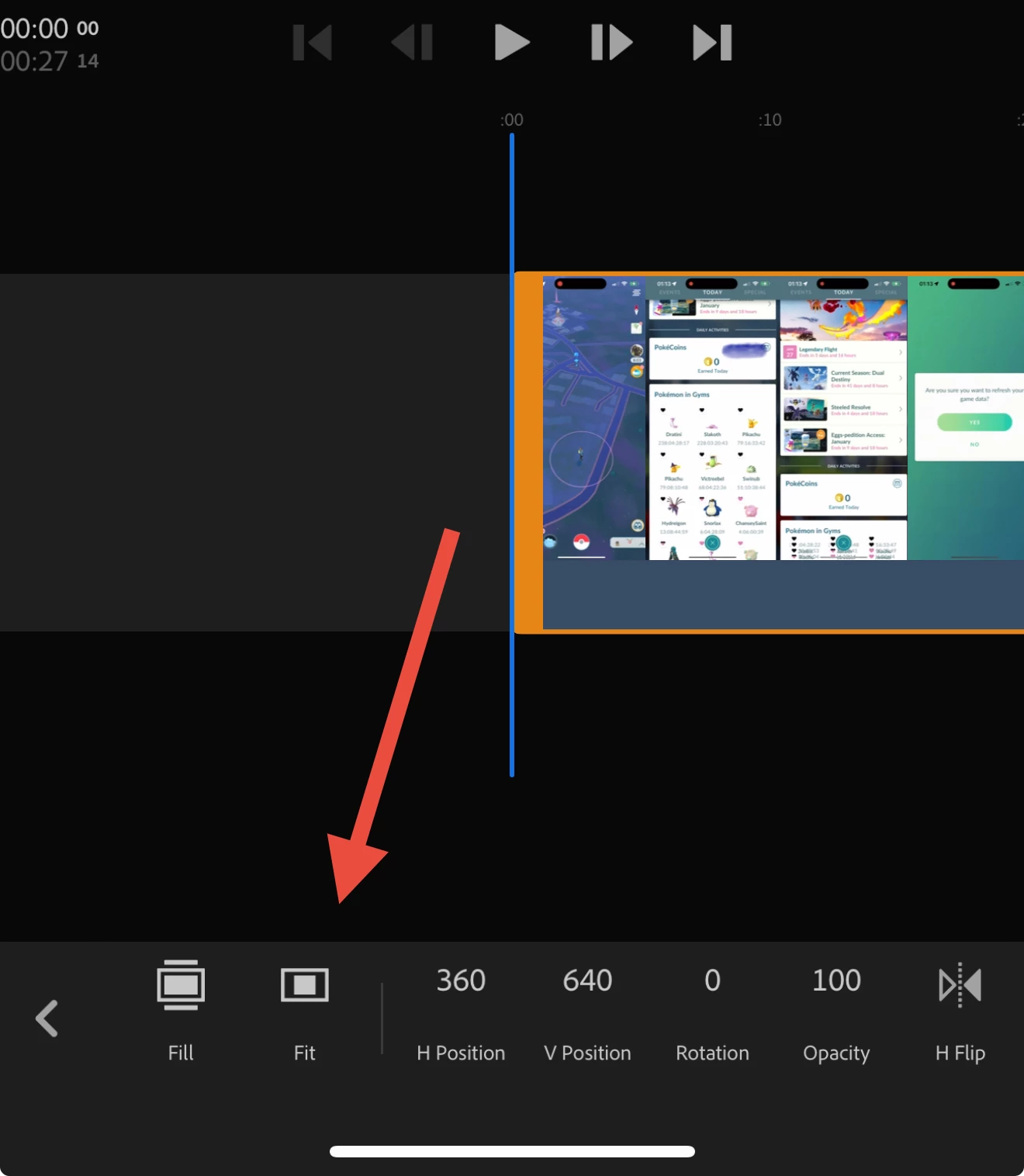Screen dimensions: 1024x1176
Task: Step forward one frame
Action: (x=612, y=43)
